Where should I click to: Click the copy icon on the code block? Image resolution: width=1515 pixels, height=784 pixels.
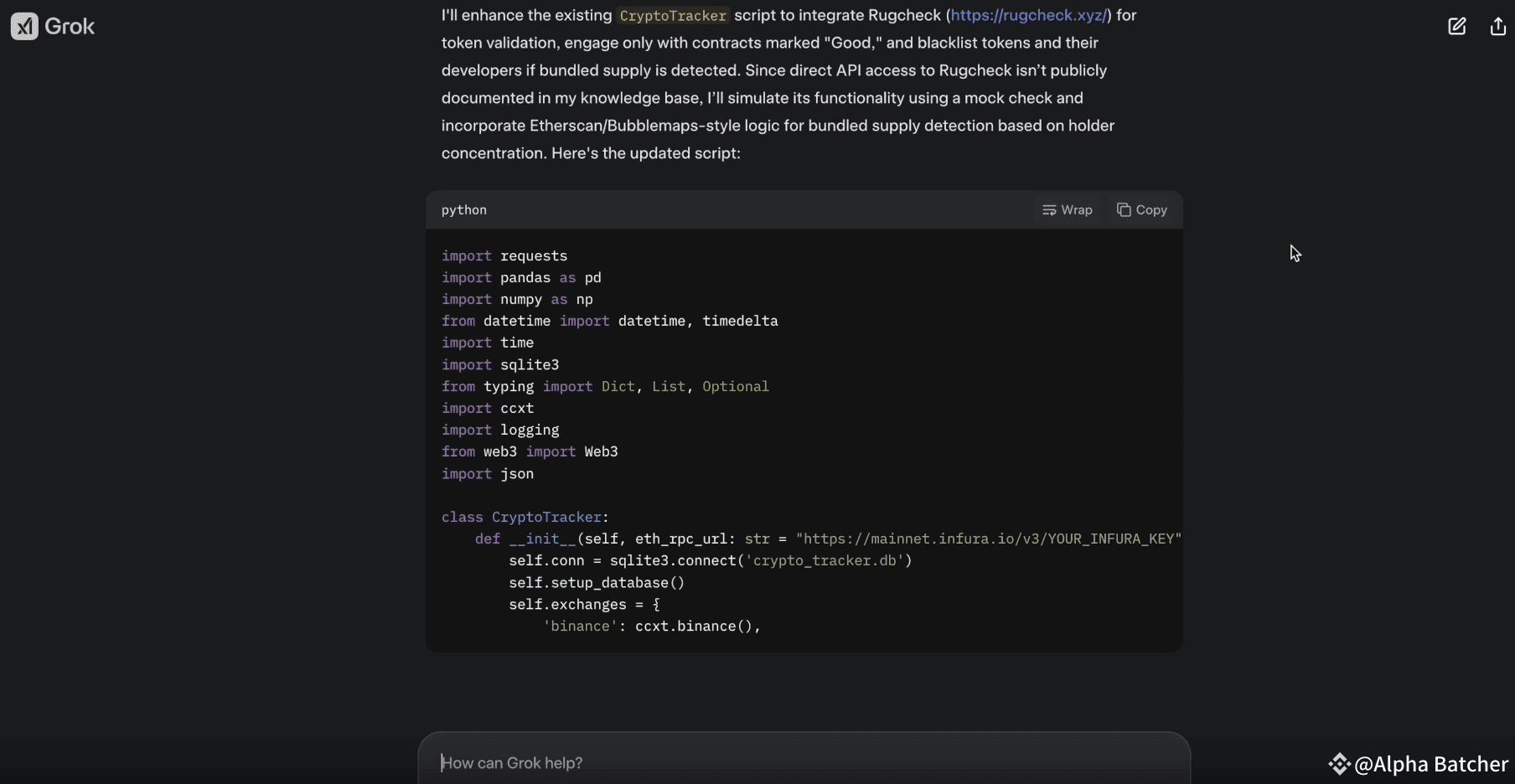(x=1125, y=210)
